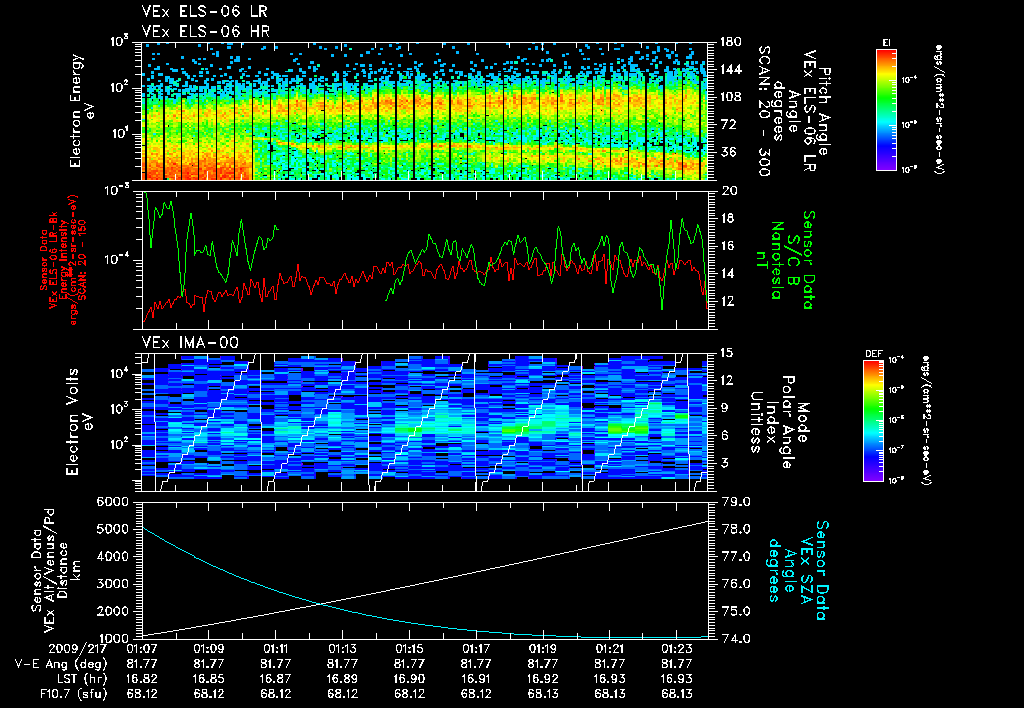This screenshot has height=708, width=1024.
Task: Click the polar angle index tick '15'
Action: tap(729, 353)
